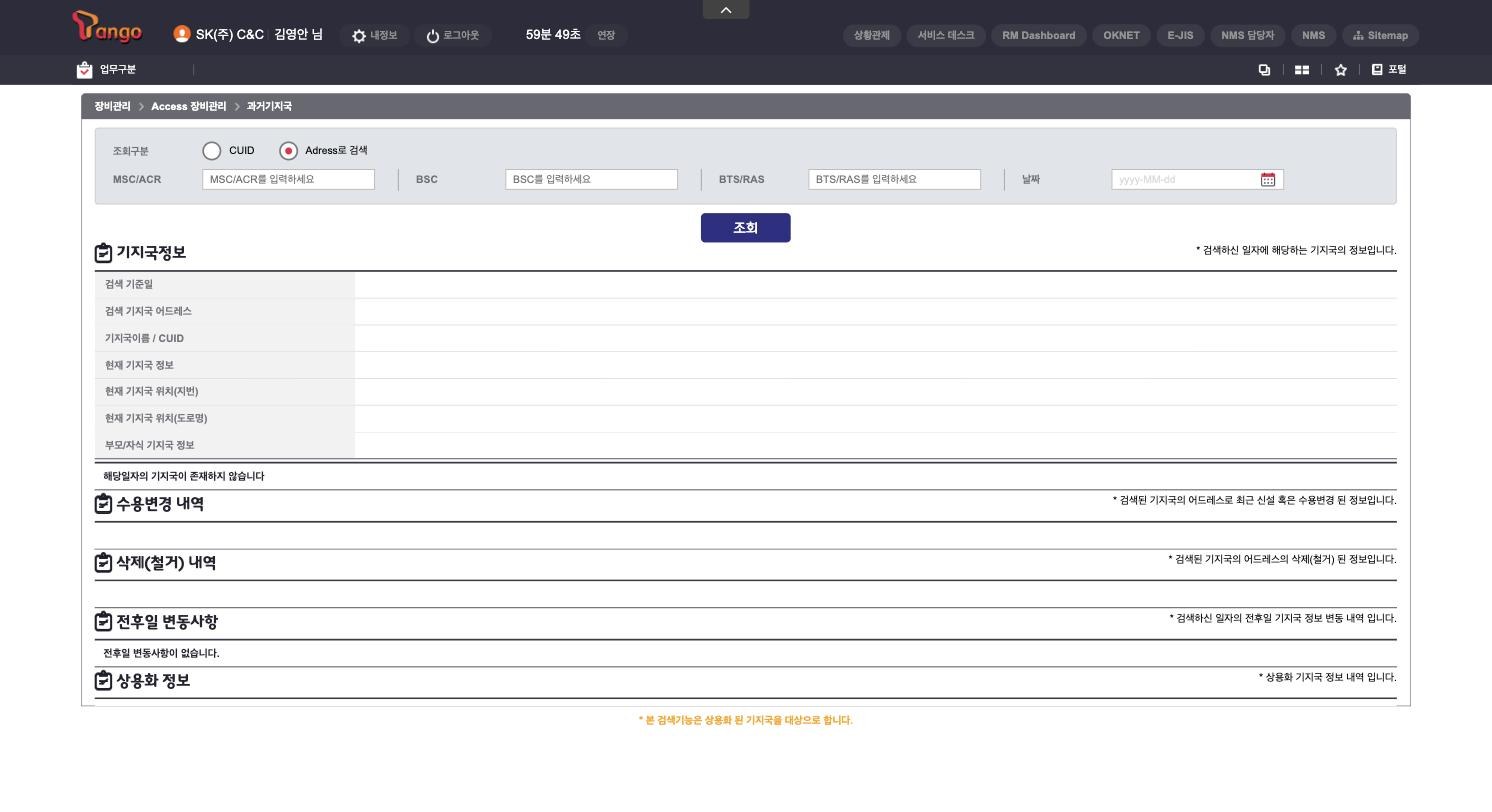Click the favorites star icon

click(1340, 70)
